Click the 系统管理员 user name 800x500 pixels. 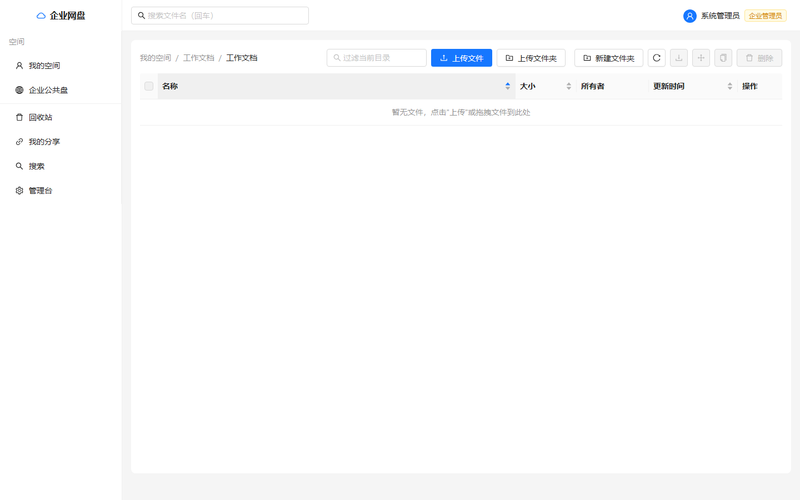(x=720, y=16)
